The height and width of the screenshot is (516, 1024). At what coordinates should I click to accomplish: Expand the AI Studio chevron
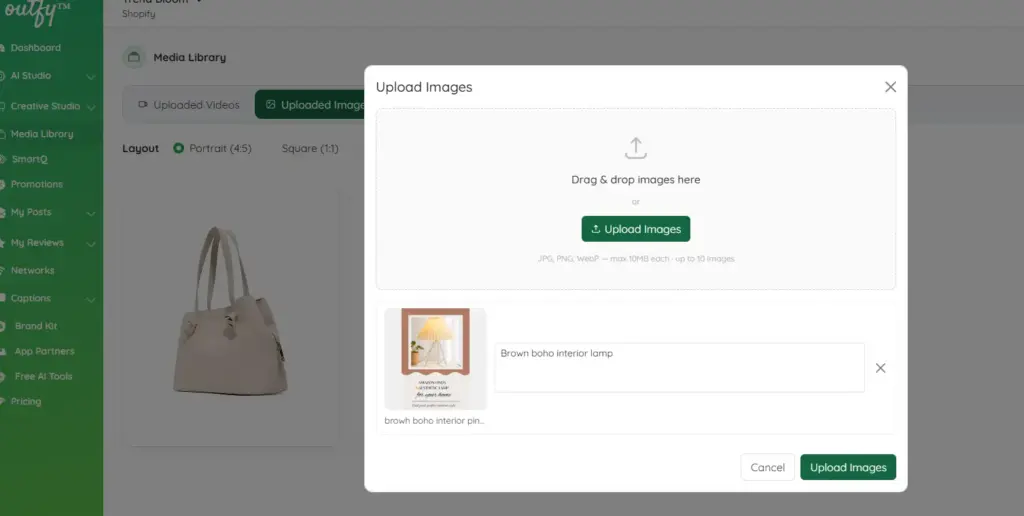click(91, 76)
